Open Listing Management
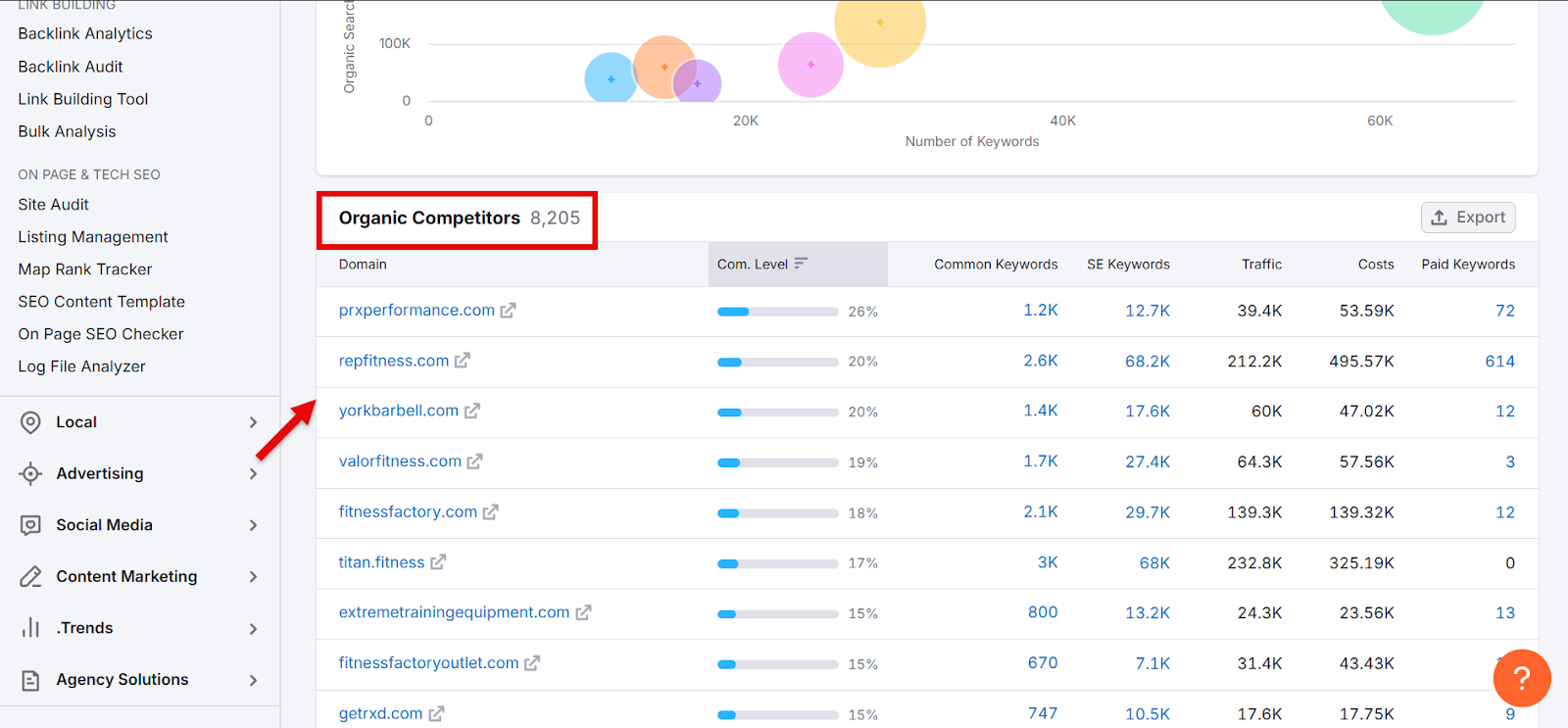This screenshot has height=728, width=1568. [x=93, y=237]
